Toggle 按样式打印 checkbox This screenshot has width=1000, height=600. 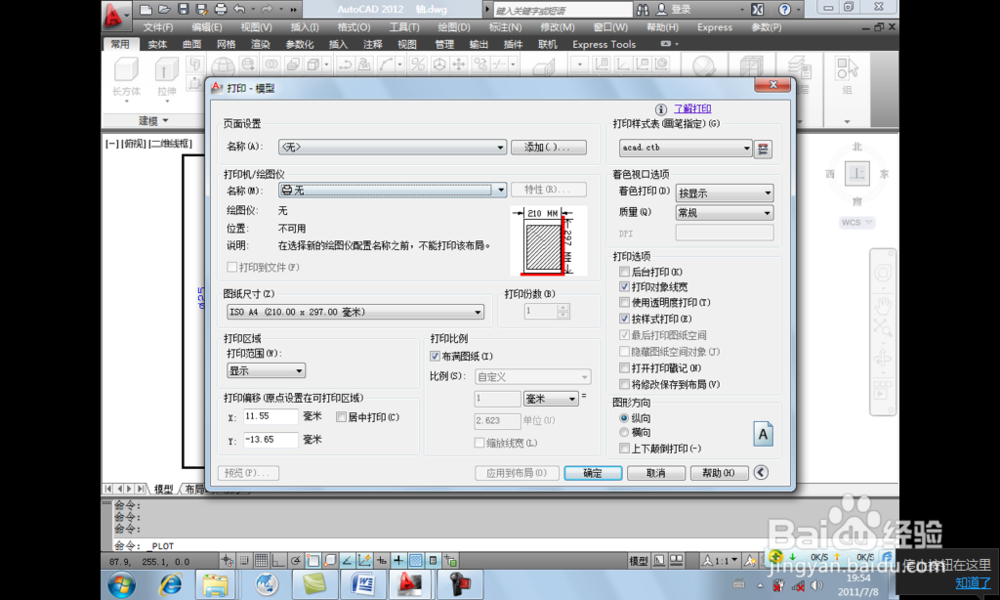tap(624, 318)
